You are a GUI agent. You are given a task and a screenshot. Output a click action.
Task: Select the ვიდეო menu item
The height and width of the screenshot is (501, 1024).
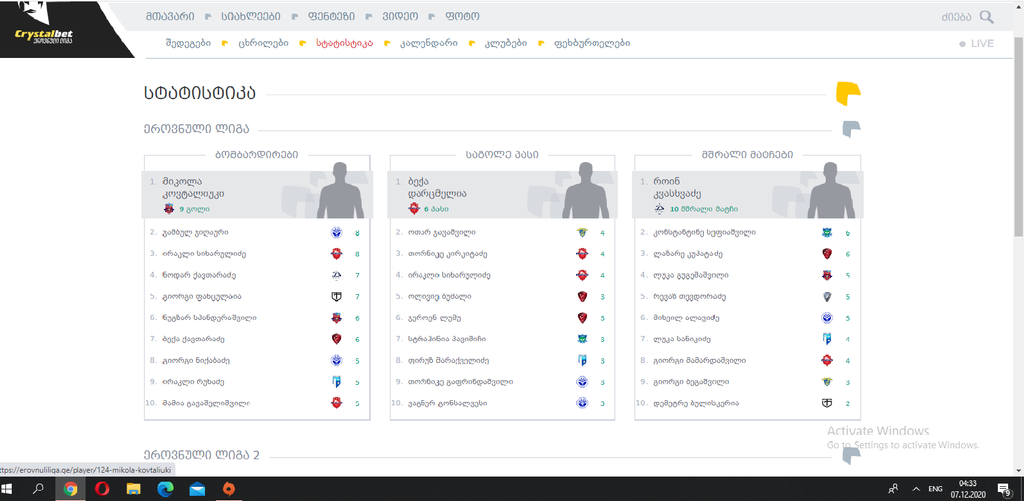pyautogui.click(x=385, y=17)
